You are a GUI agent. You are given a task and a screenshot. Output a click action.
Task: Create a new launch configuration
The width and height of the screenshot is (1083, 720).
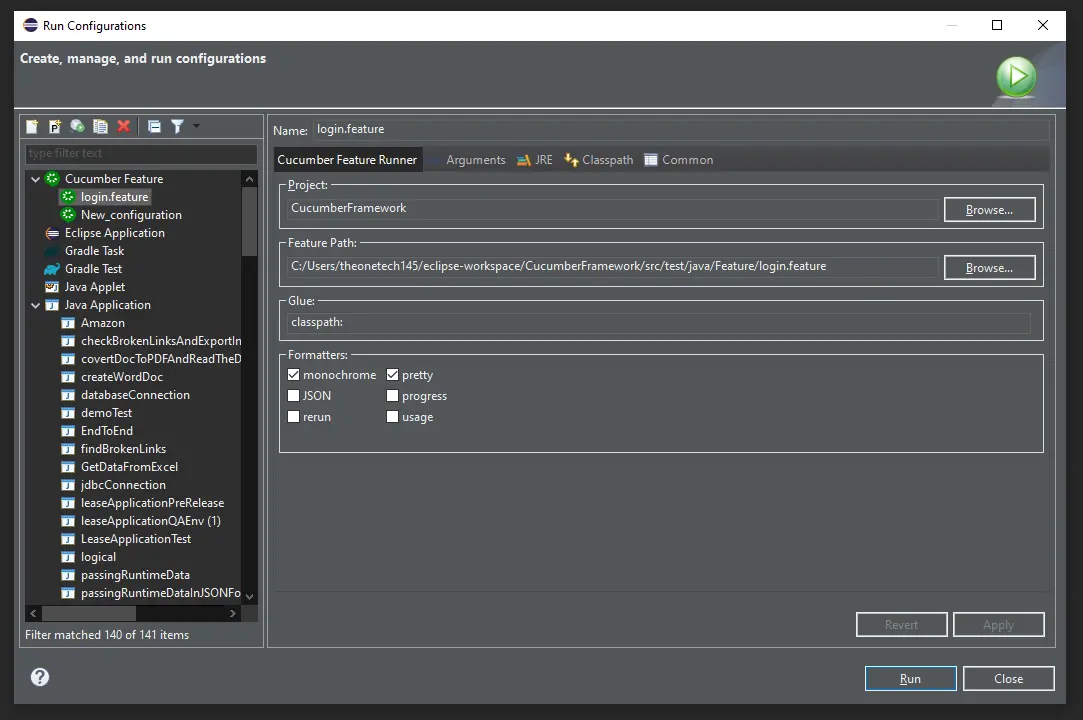32,126
